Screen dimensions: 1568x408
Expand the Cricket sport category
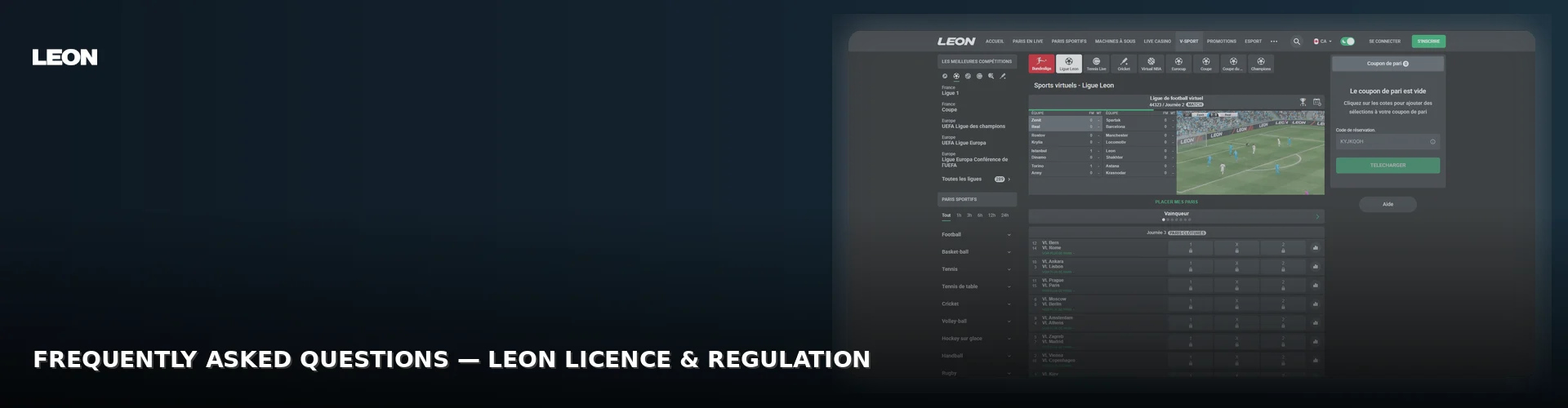click(977, 304)
